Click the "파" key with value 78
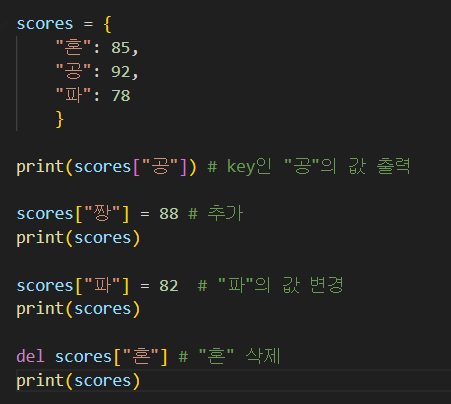 73,95
